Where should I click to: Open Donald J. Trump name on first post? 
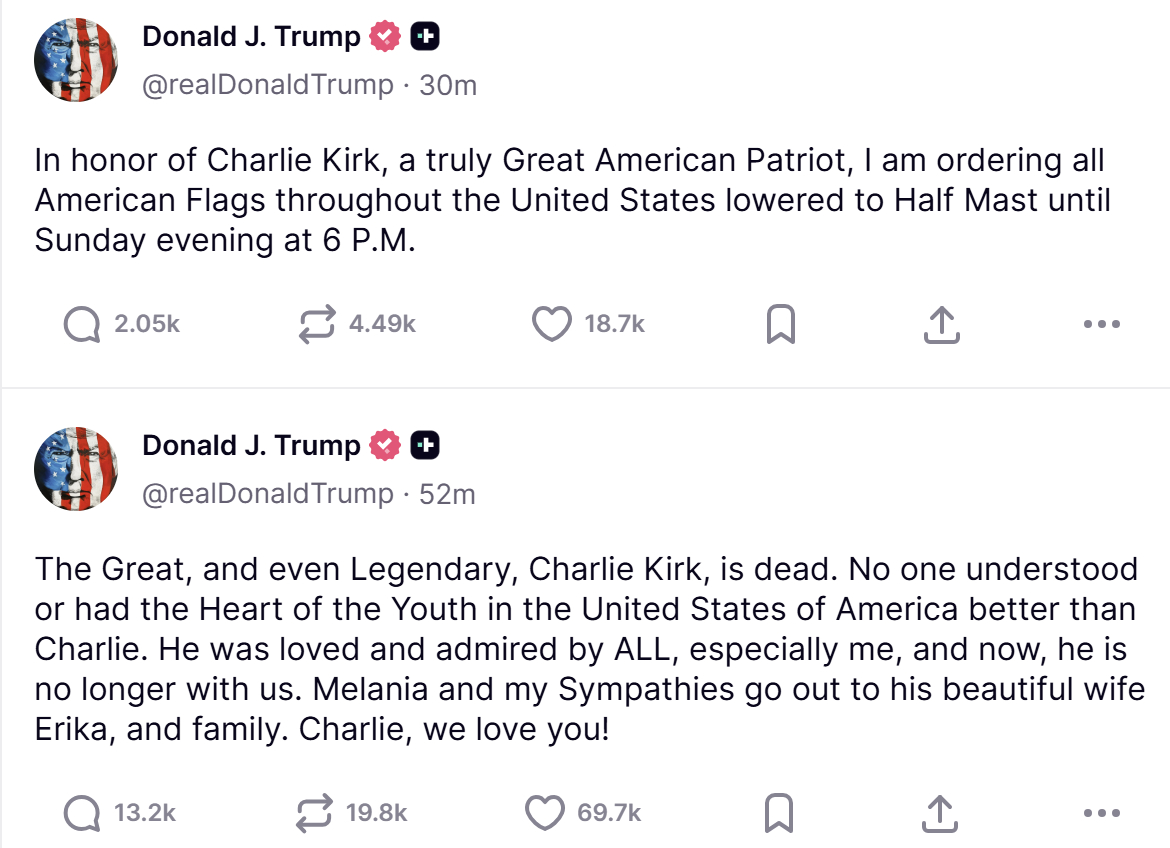(251, 37)
